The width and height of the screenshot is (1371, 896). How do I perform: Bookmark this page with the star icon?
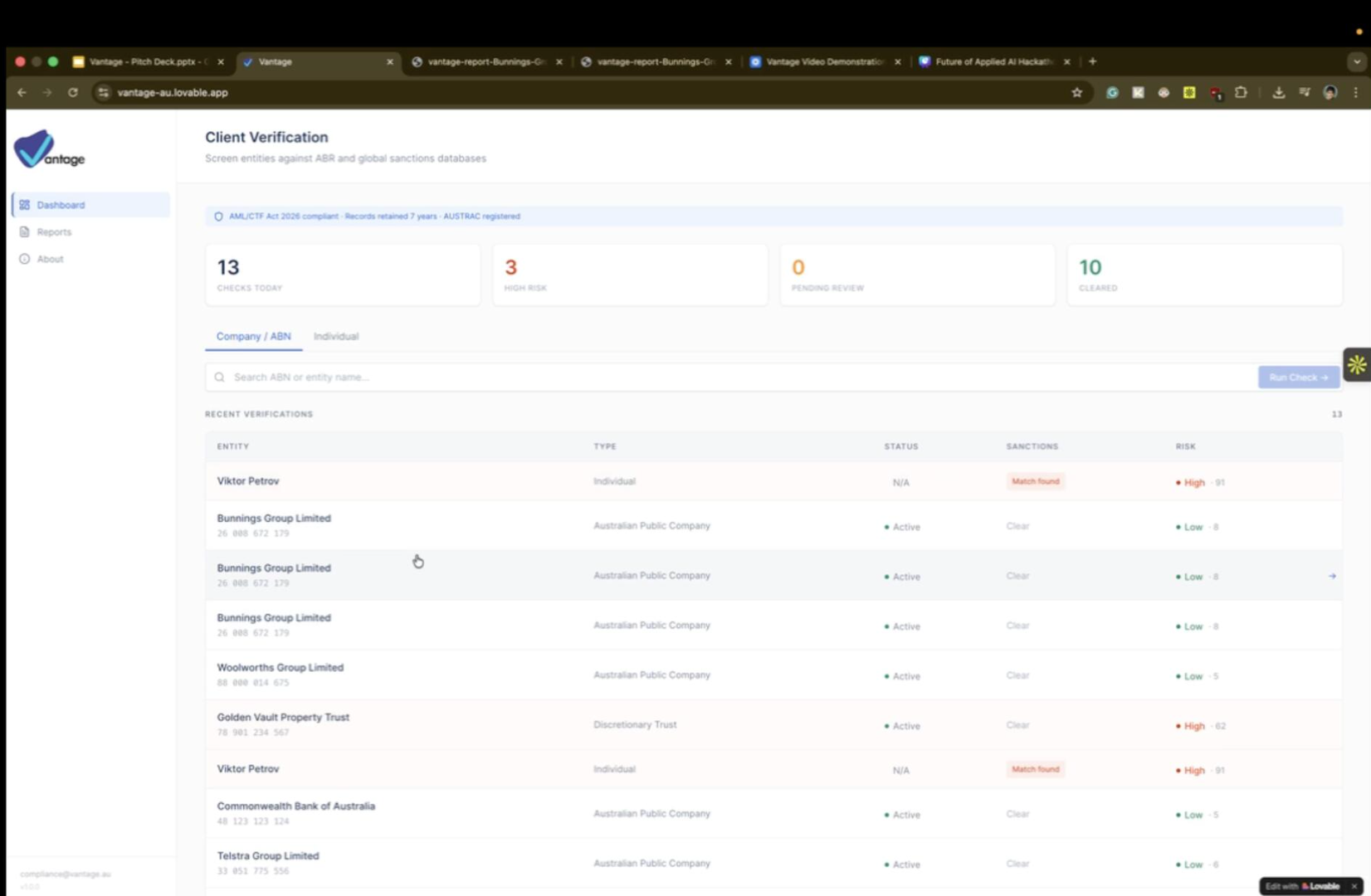tap(1077, 93)
